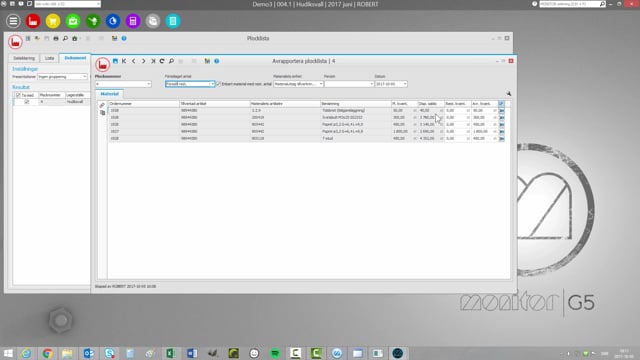The height and width of the screenshot is (360, 640).
Task: Click the Plocknummer column header in Resultat
Action: 52,95
